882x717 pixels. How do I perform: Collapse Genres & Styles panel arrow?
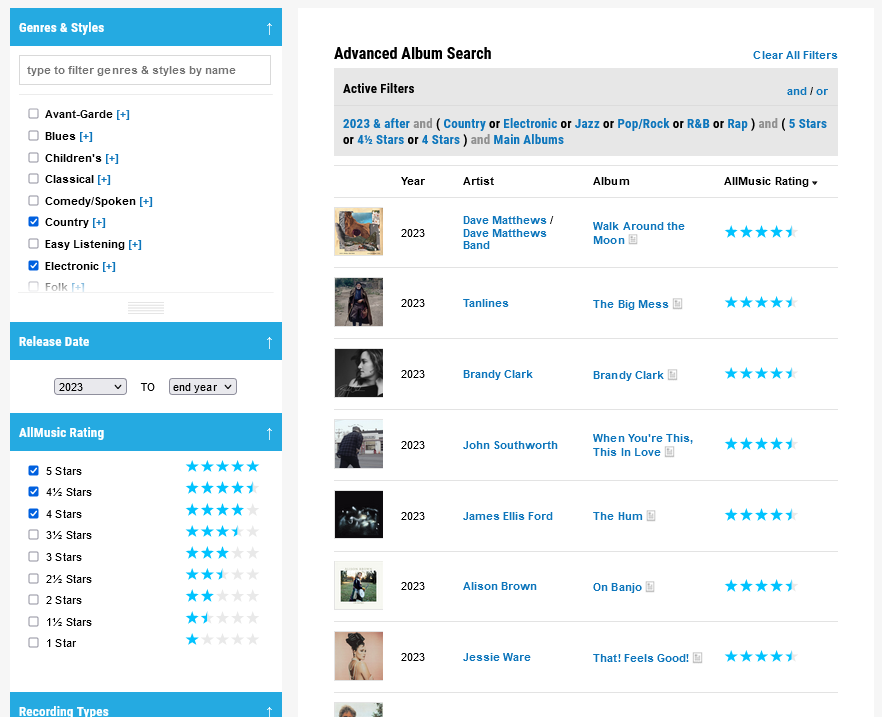point(269,28)
